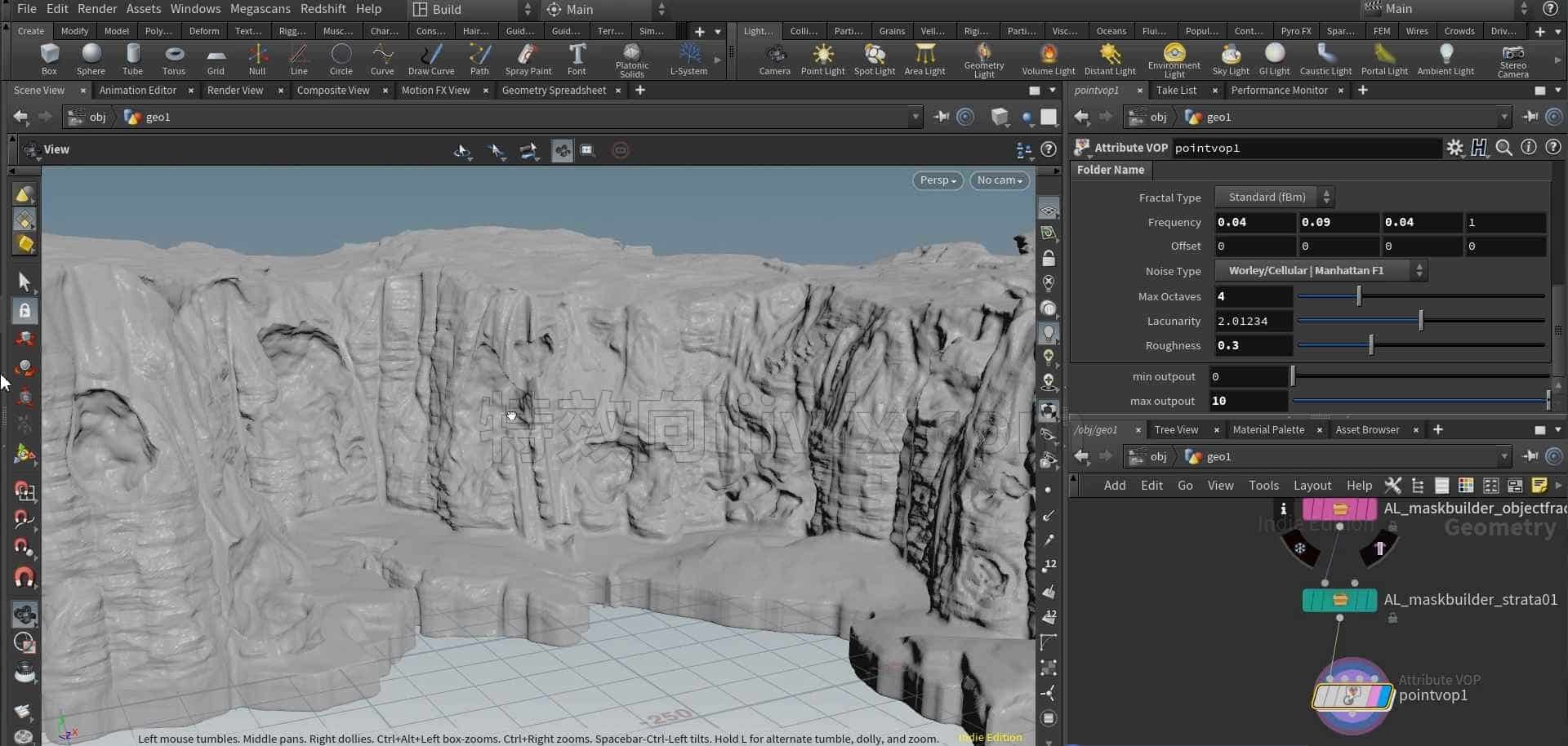Select the pointvop1 node in the network
This screenshot has width=1568, height=746.
click(1352, 696)
